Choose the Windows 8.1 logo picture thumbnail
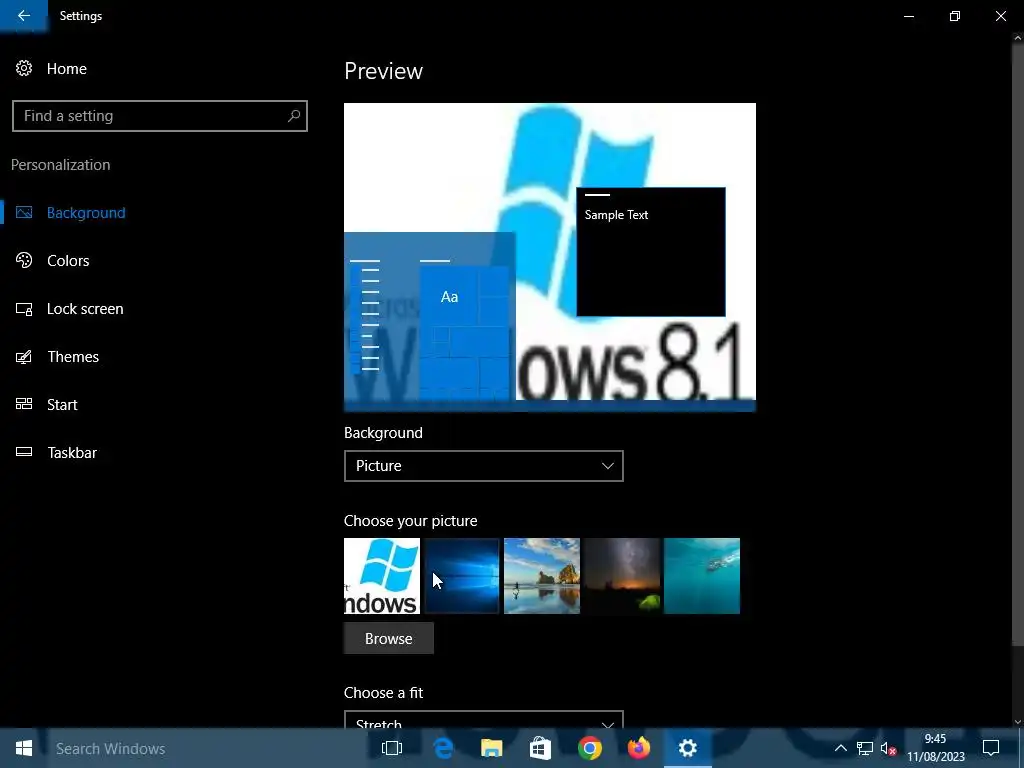Image resolution: width=1024 pixels, height=768 pixels. pos(382,576)
